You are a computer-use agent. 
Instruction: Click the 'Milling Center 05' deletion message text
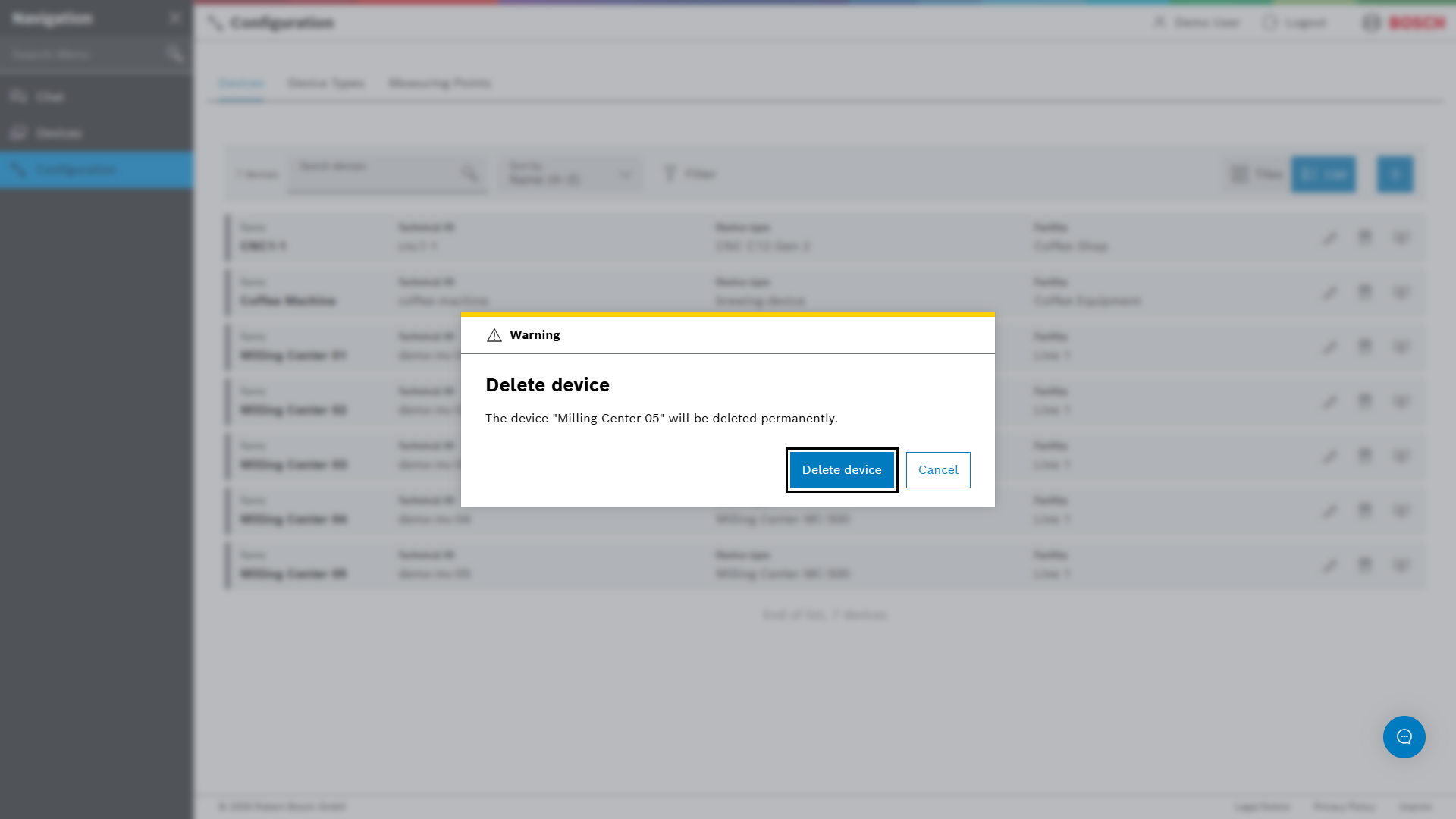(x=661, y=419)
